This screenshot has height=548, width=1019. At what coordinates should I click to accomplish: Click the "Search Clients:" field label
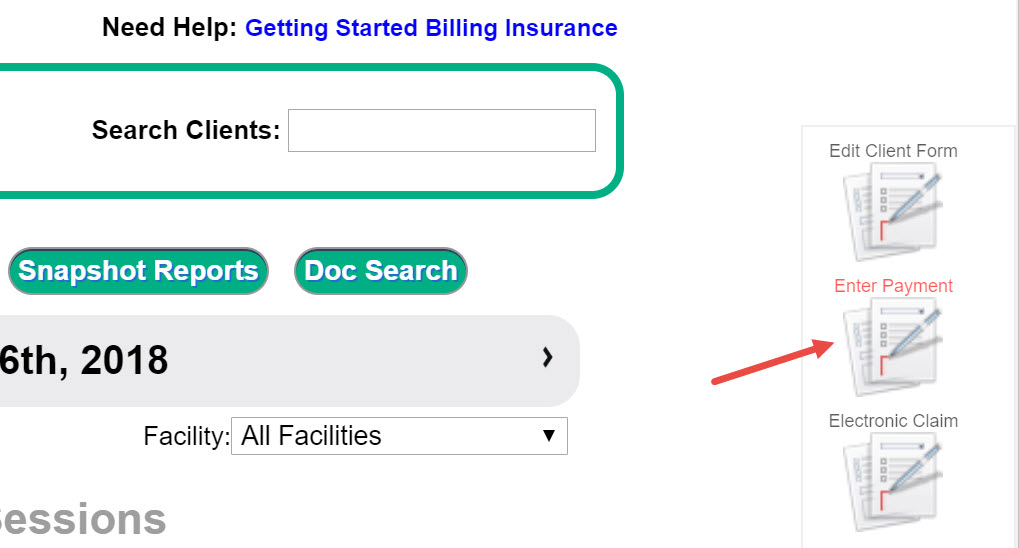click(x=186, y=131)
